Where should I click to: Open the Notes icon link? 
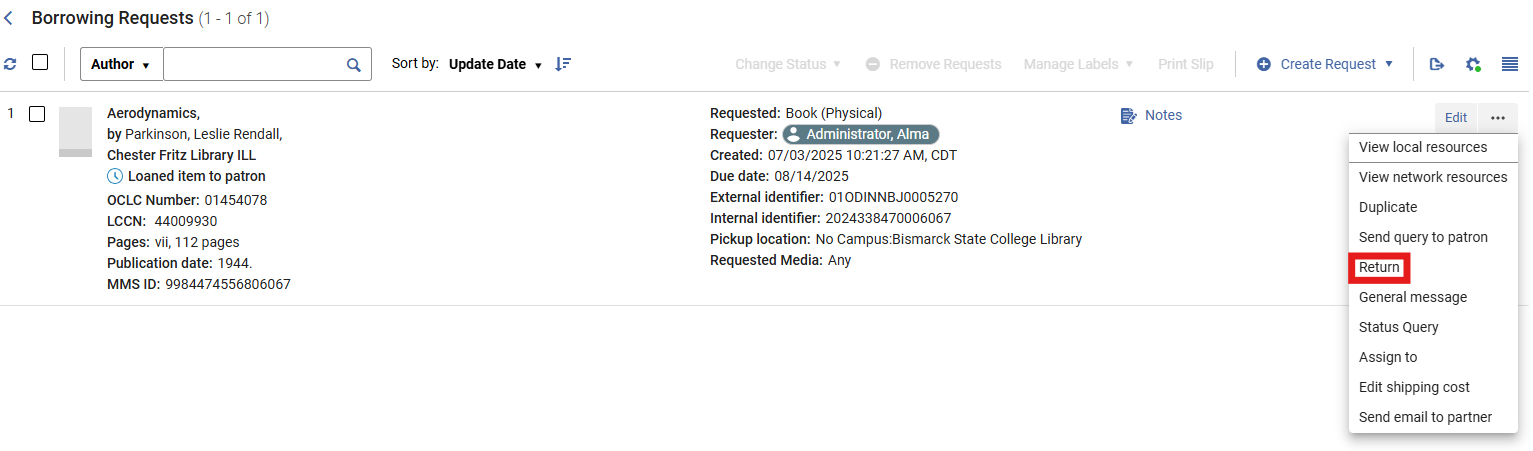coord(1151,115)
